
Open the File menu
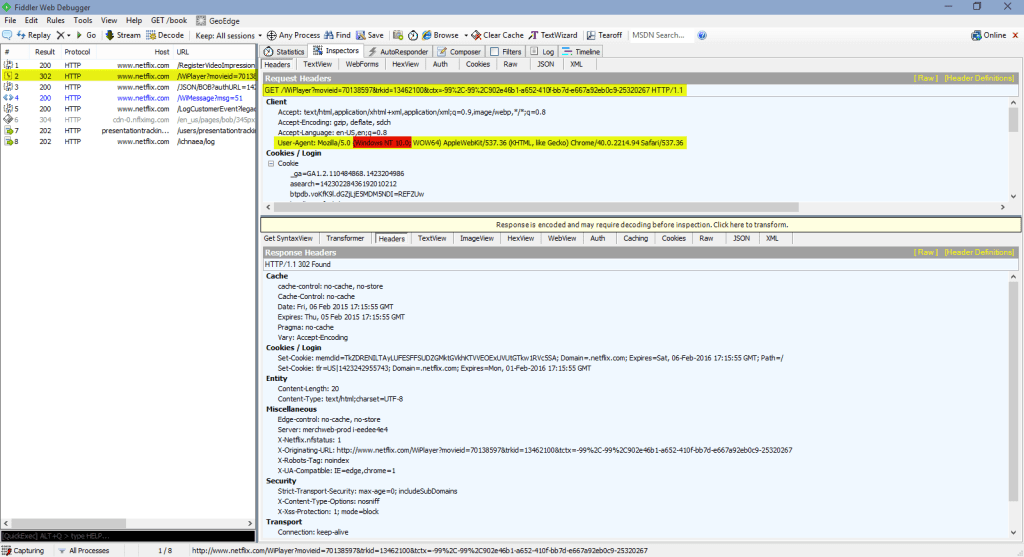10,21
